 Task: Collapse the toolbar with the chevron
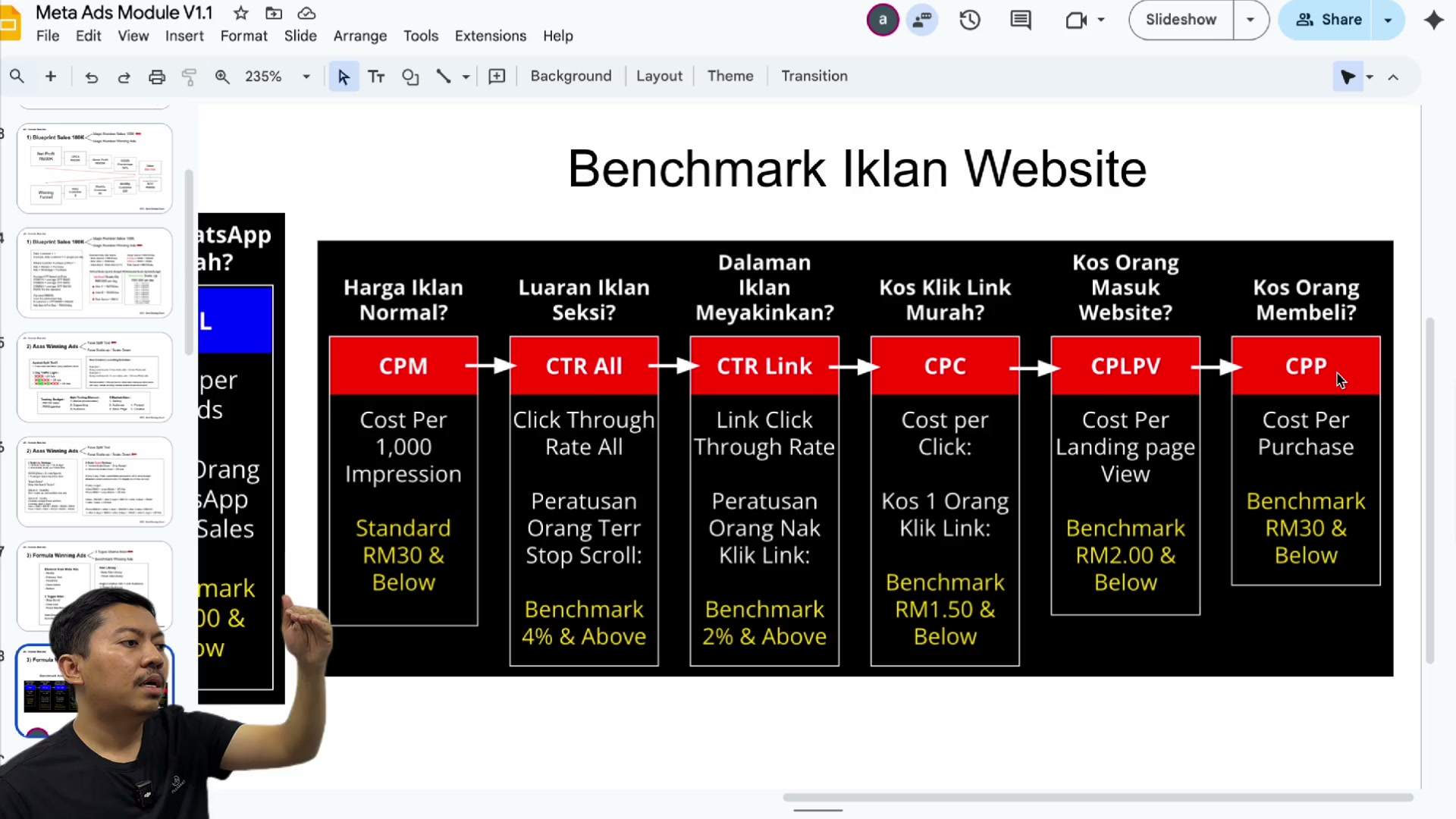tap(1393, 77)
